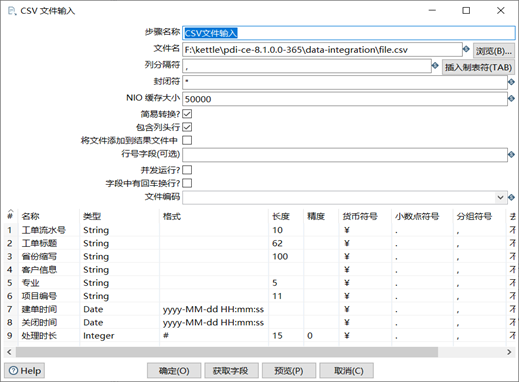Viewport: 519px width, 382px height.
Task: Click the 行号字段(可选) input field
Action: pos(345,155)
